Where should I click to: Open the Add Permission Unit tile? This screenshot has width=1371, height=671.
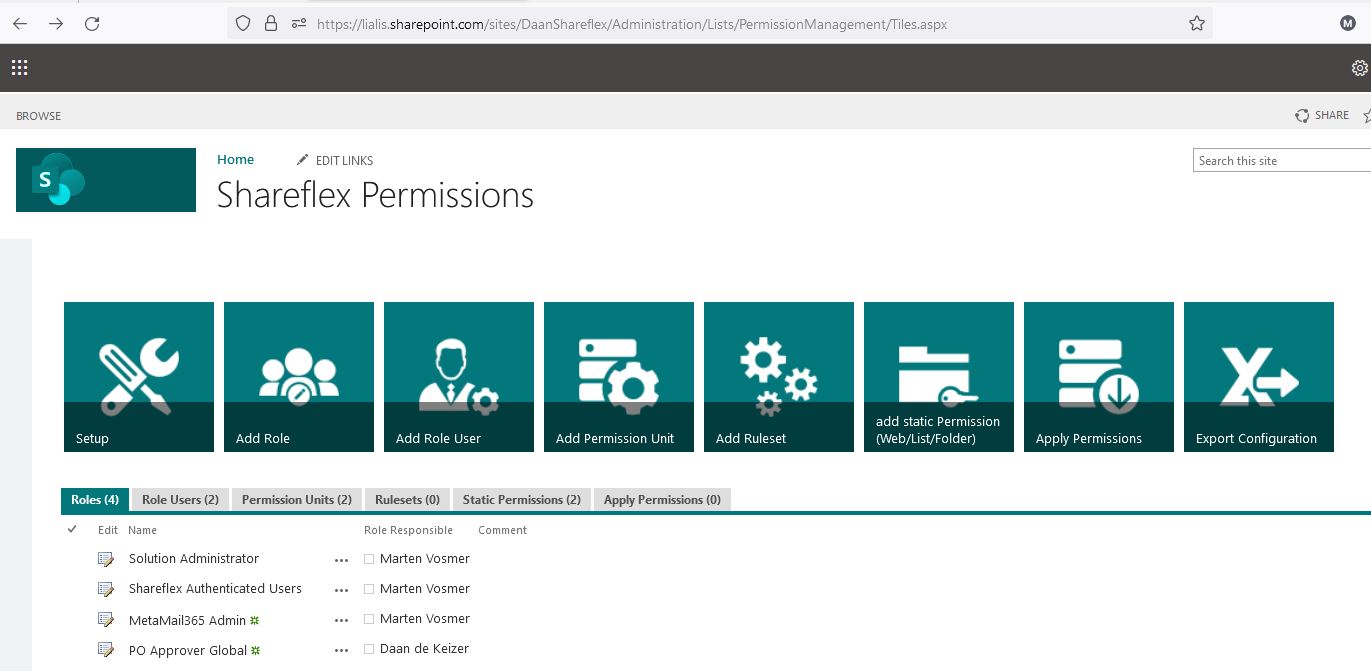pos(618,377)
